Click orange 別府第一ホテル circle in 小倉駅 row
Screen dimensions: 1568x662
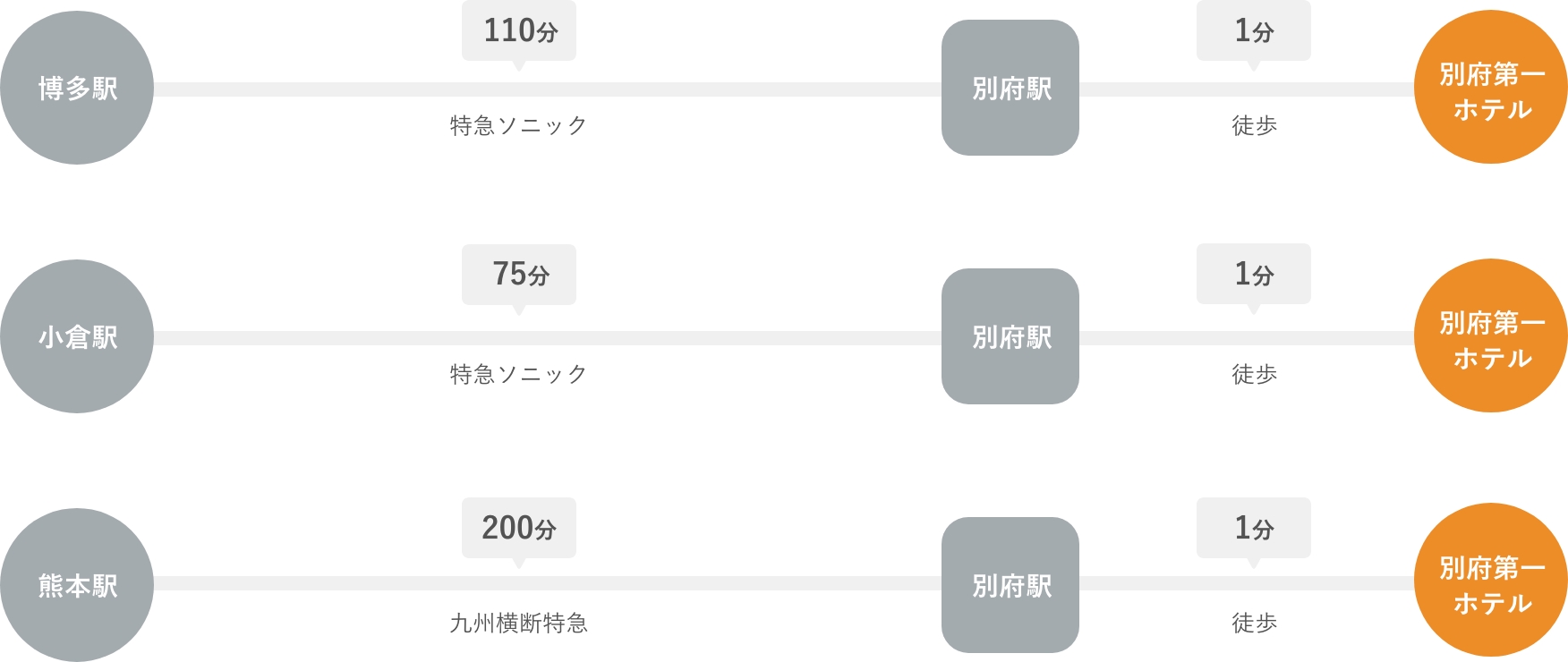(1491, 335)
